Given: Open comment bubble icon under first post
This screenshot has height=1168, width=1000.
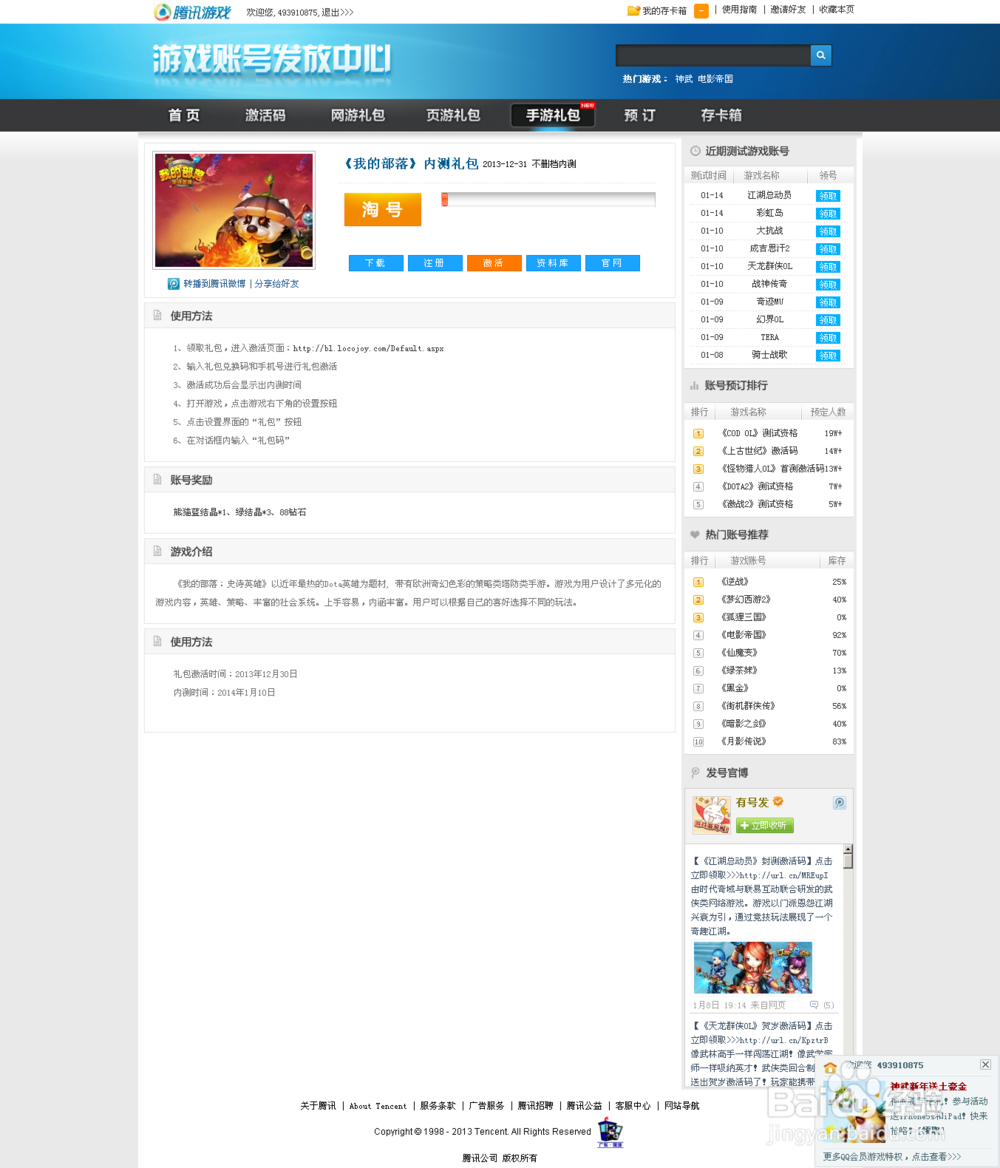Looking at the screenshot, I should [x=814, y=1005].
